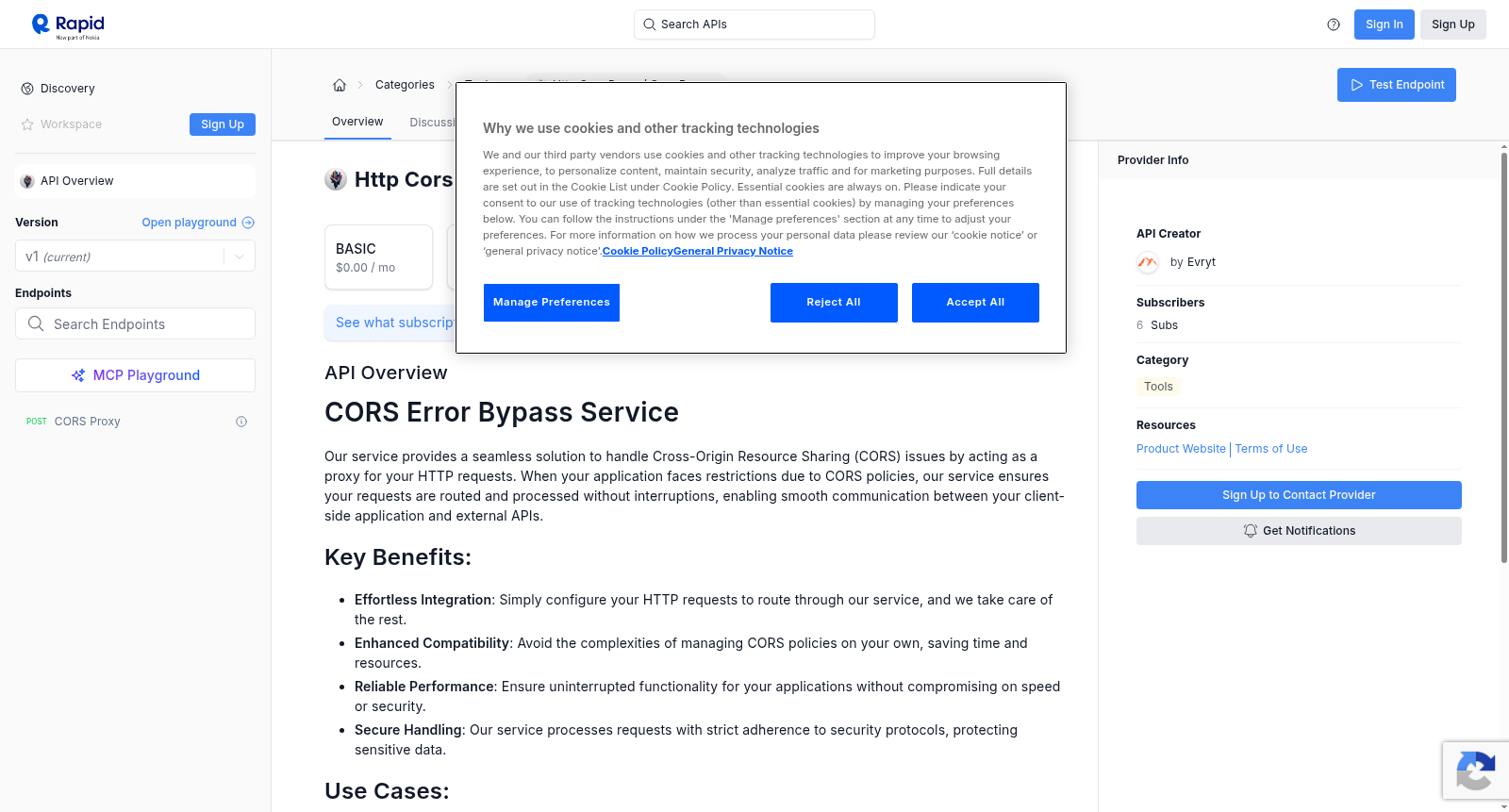Open the Cookie Policy link
Image resolution: width=1509 pixels, height=812 pixels.
click(638, 251)
